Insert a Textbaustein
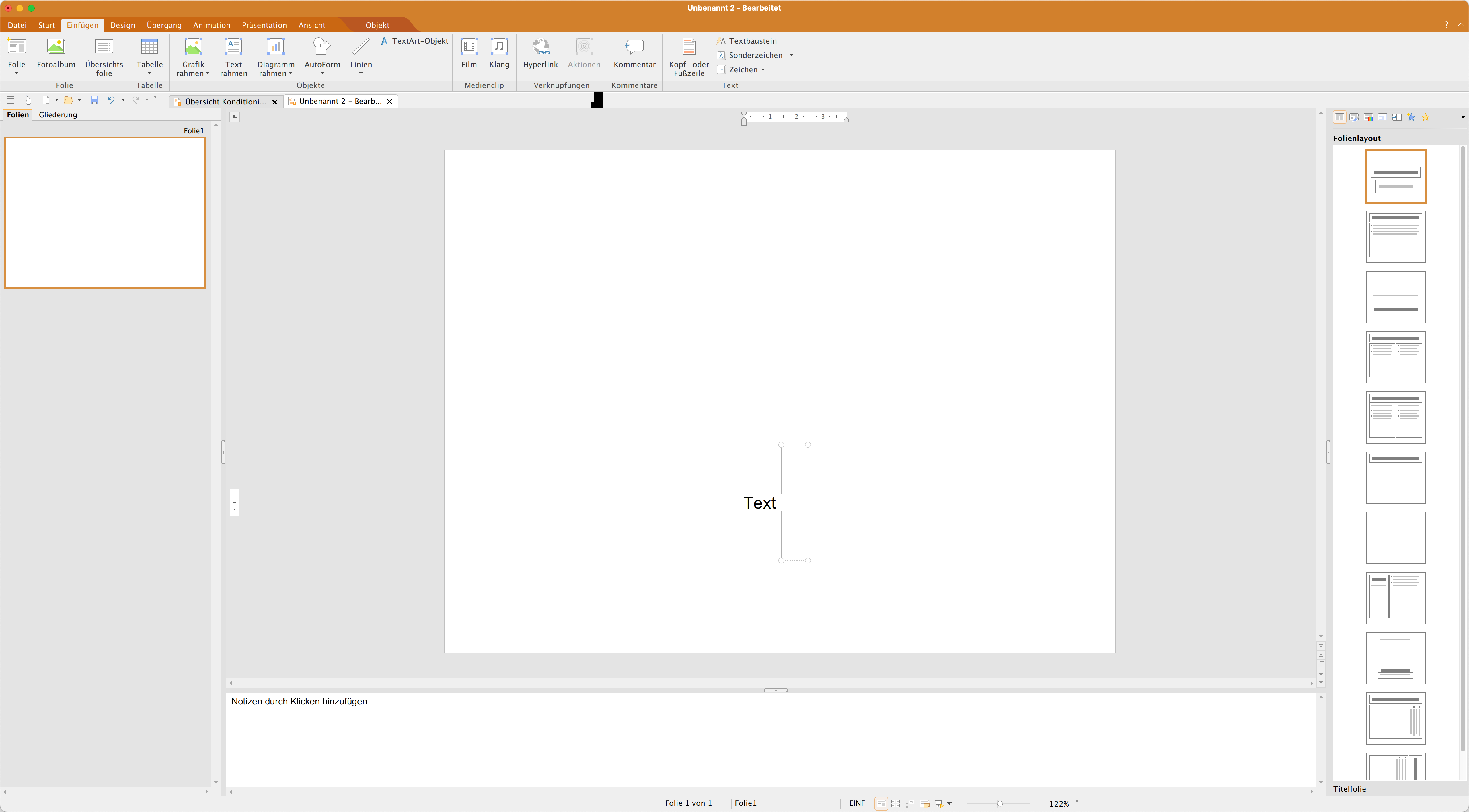Screen dimensions: 1469x812 point(747,41)
